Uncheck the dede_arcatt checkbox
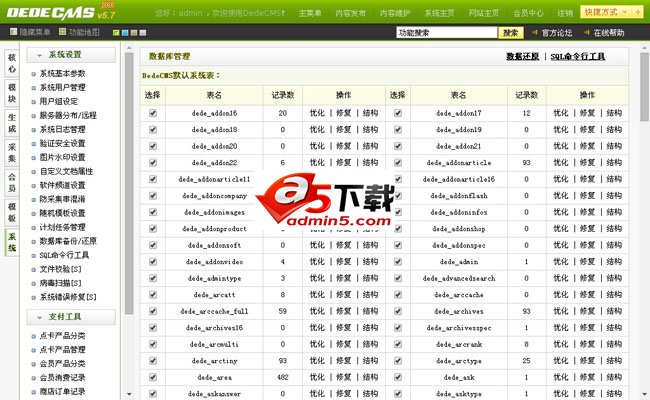The image size is (650, 400). pos(153,295)
